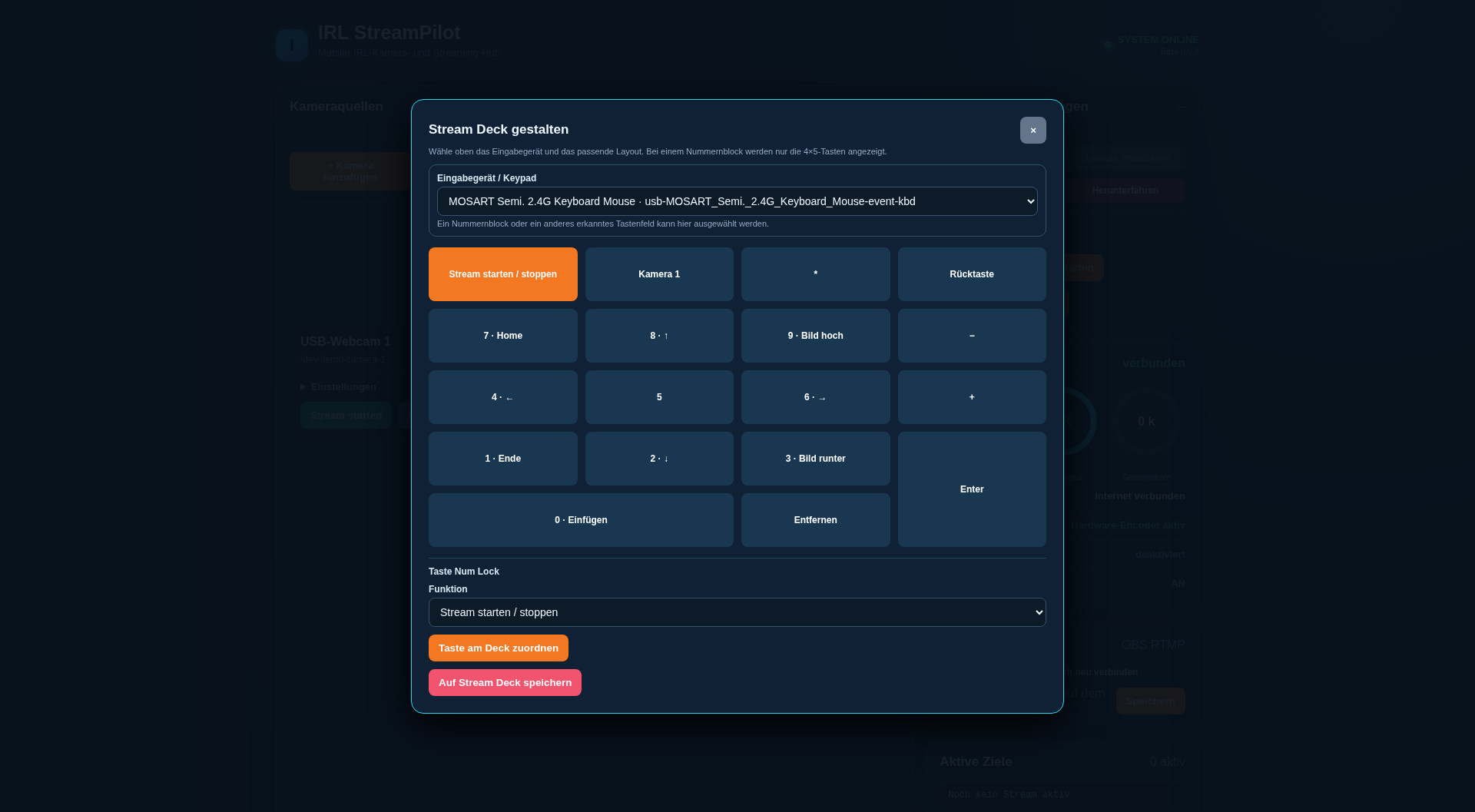Select the '5' keypad key
1475x812 pixels.
click(x=659, y=397)
